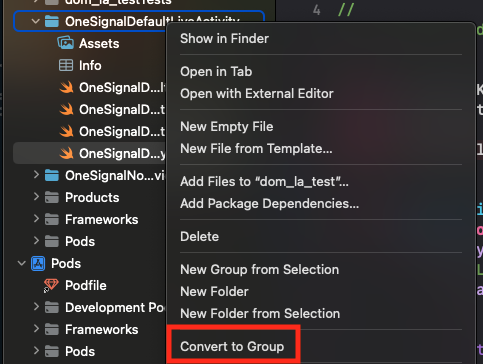Expand the Products group chevron
This screenshot has width=483, height=364.
[x=36, y=197]
